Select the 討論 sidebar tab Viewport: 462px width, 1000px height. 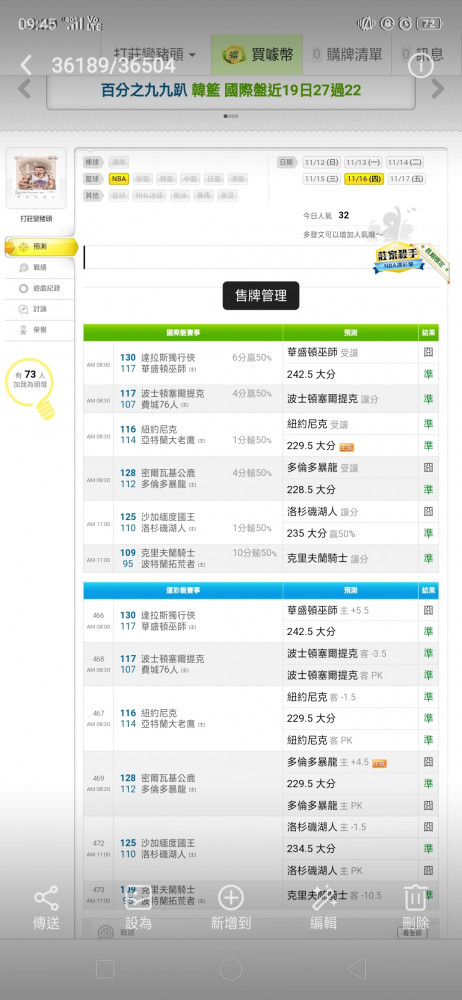[40, 309]
